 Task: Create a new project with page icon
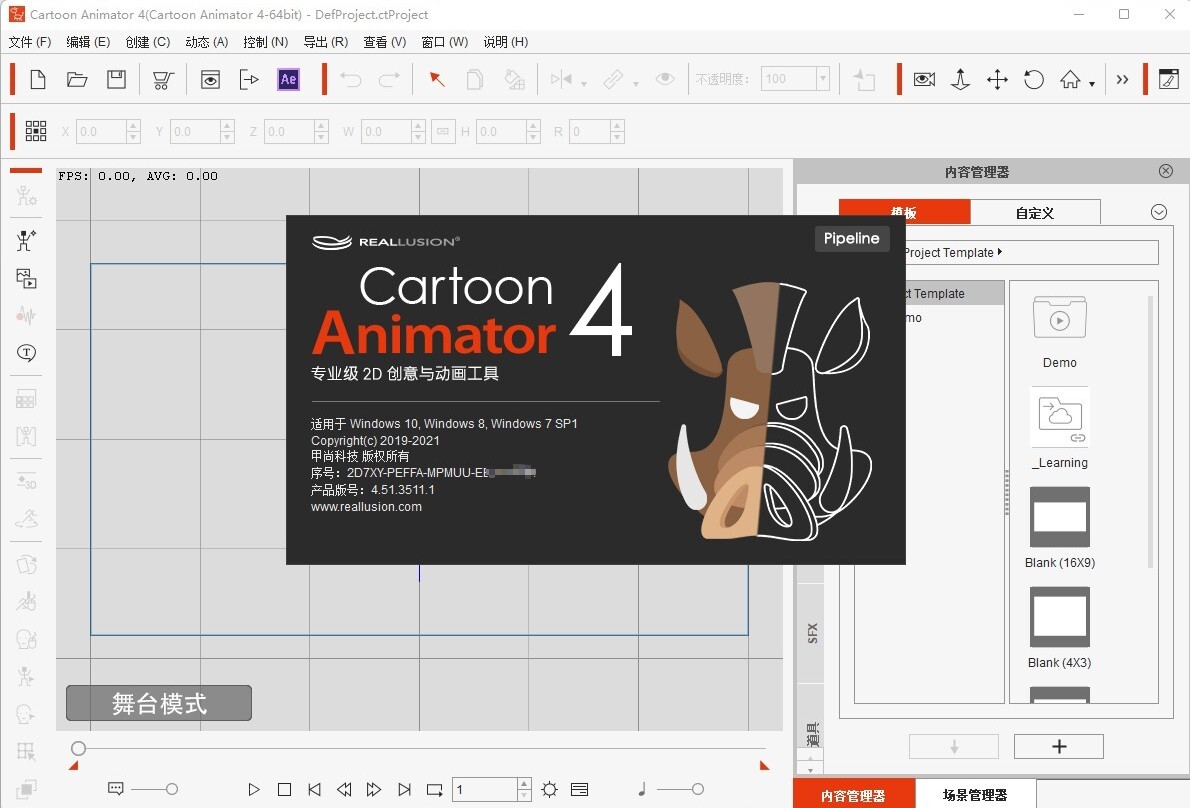tap(38, 79)
